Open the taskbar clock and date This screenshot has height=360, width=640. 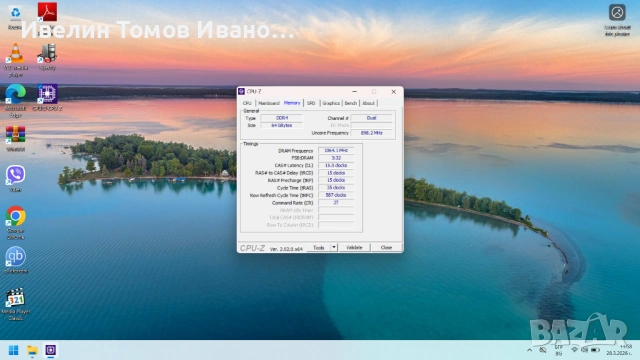[619, 350]
